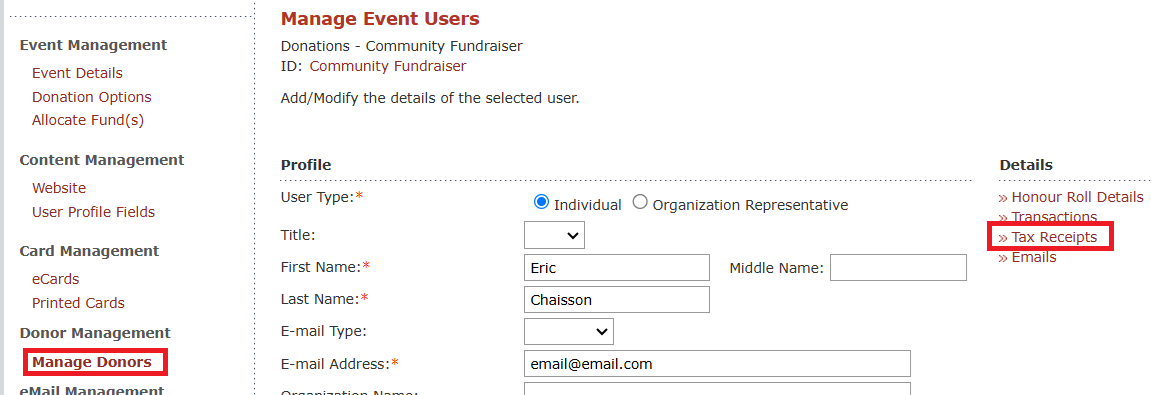Open the eCards link
The image size is (1151, 395).
tap(55, 279)
